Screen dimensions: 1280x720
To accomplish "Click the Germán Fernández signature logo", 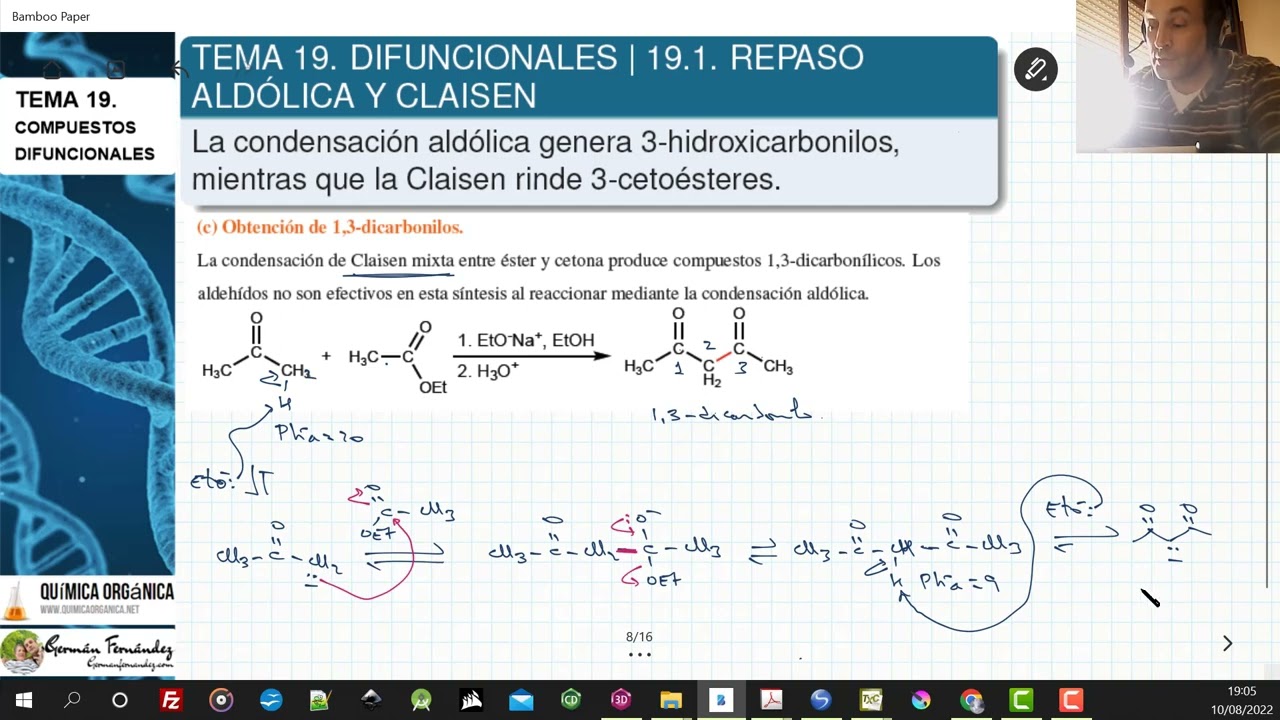I will pyautogui.click(x=88, y=652).
